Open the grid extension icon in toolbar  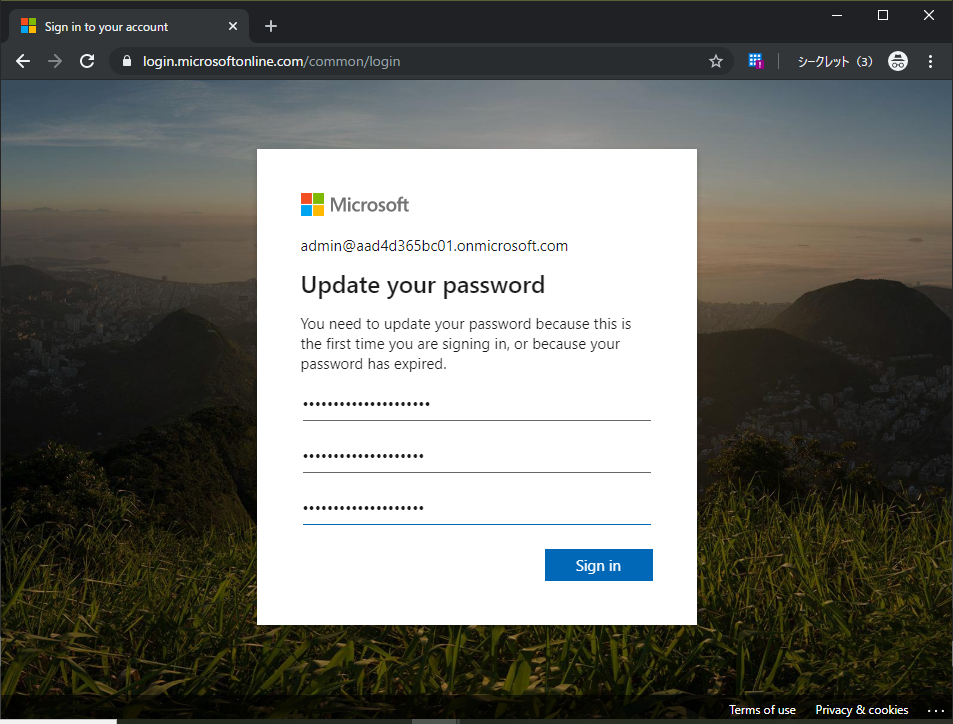(755, 61)
